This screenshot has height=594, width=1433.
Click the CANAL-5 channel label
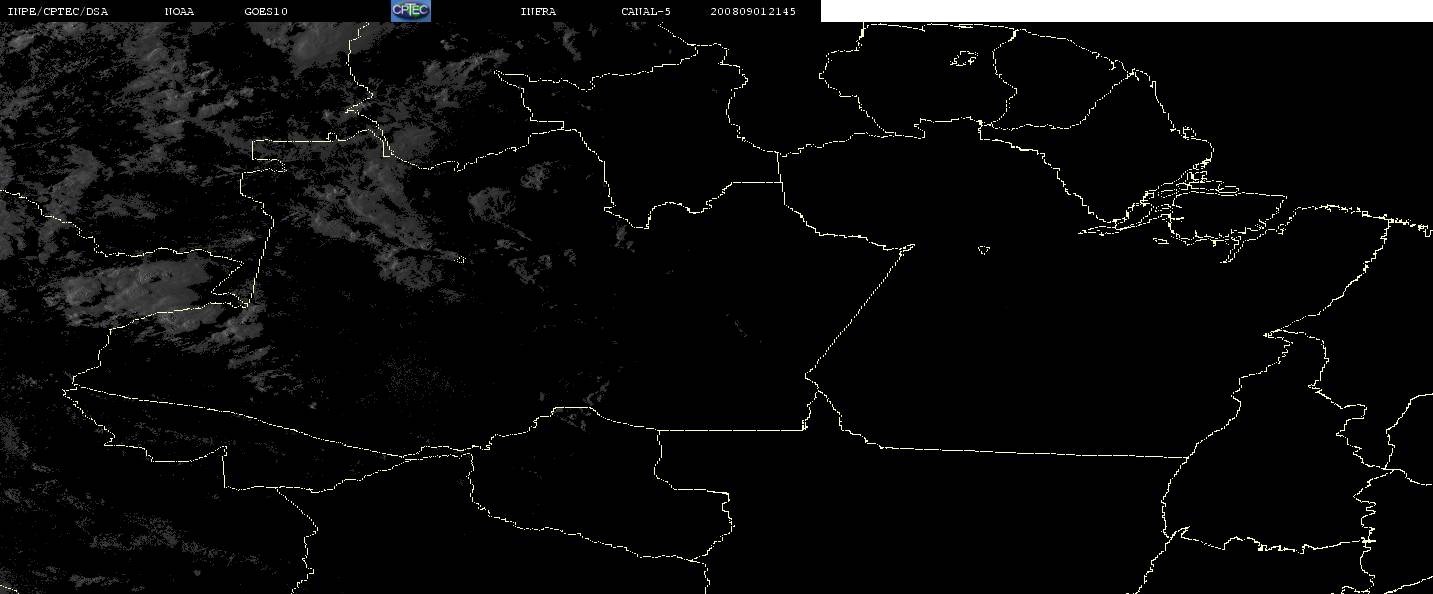point(646,11)
